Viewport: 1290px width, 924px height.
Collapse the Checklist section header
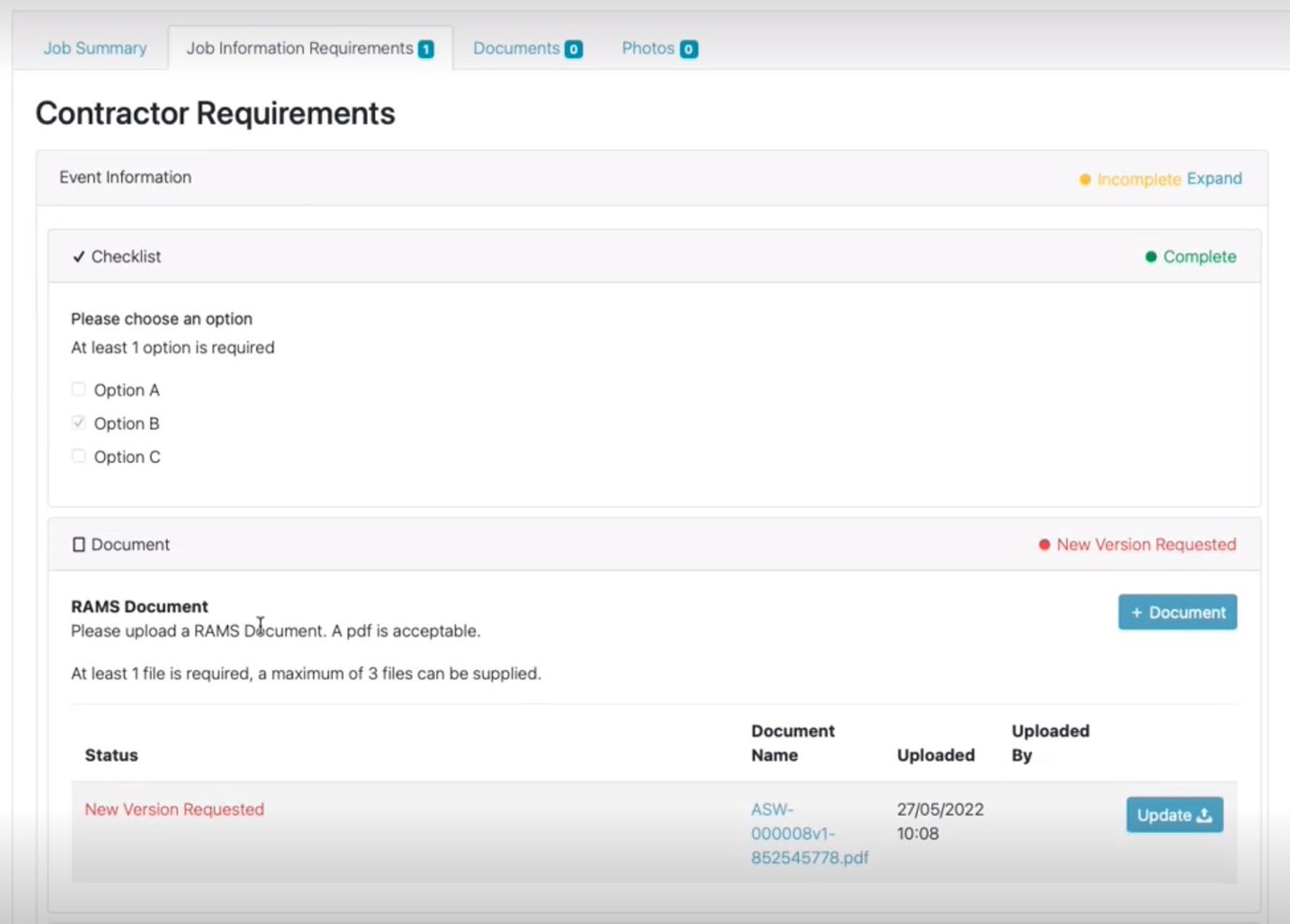pos(654,256)
